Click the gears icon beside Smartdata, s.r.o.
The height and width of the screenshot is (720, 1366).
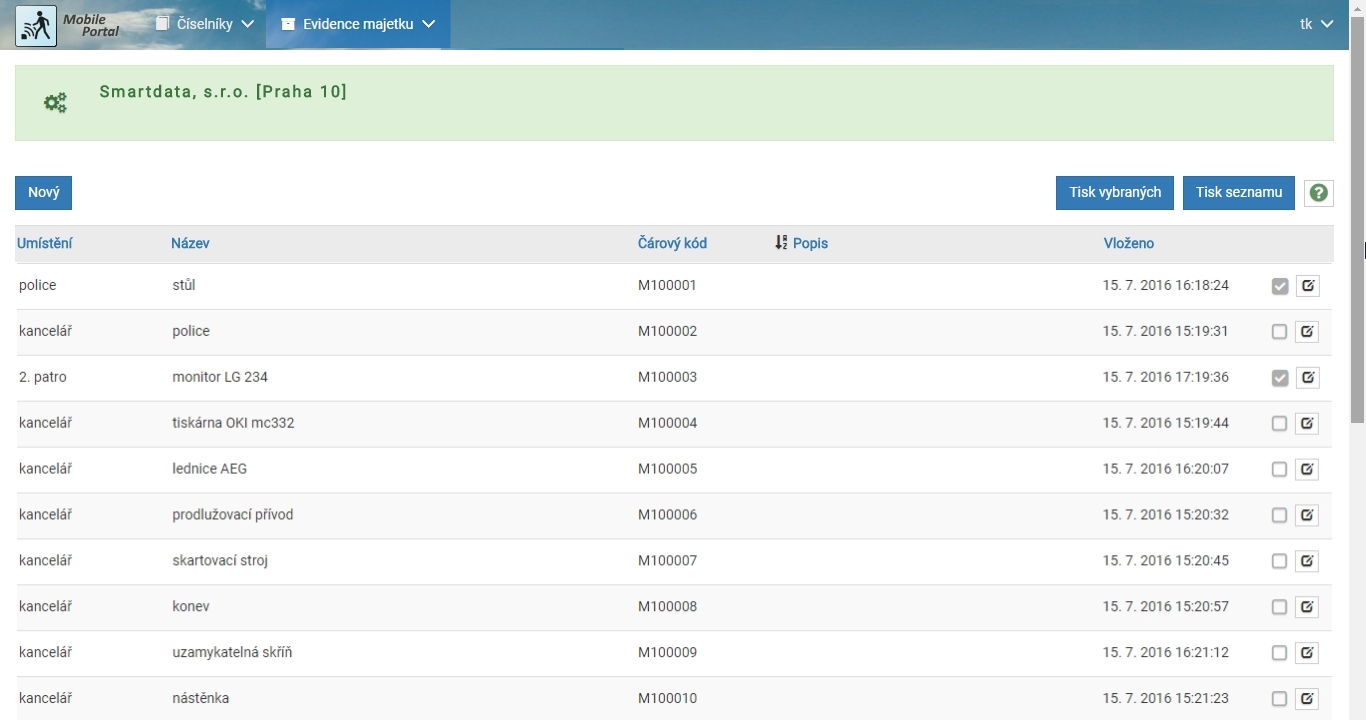pyautogui.click(x=55, y=102)
